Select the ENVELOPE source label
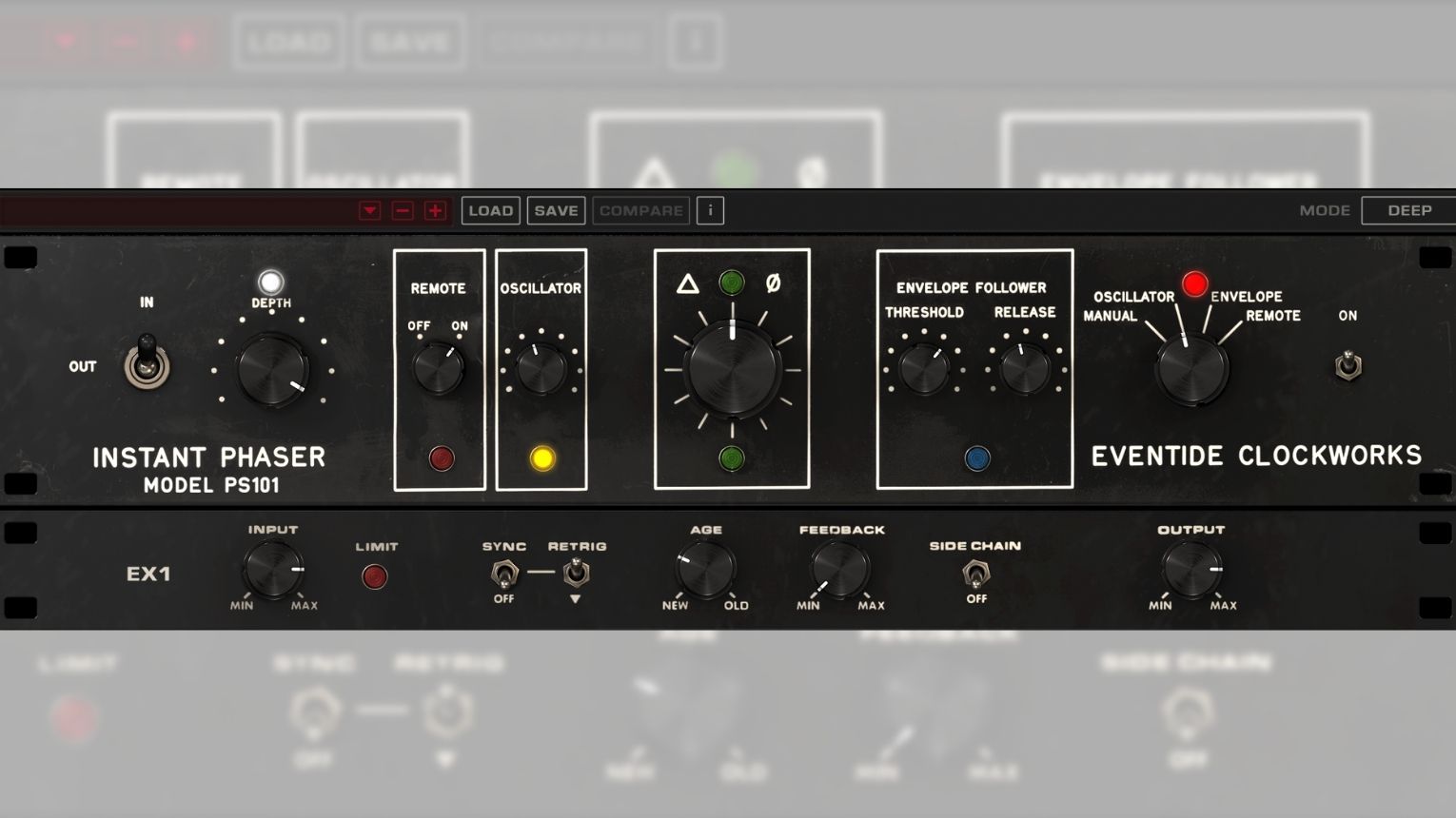 tap(1247, 297)
